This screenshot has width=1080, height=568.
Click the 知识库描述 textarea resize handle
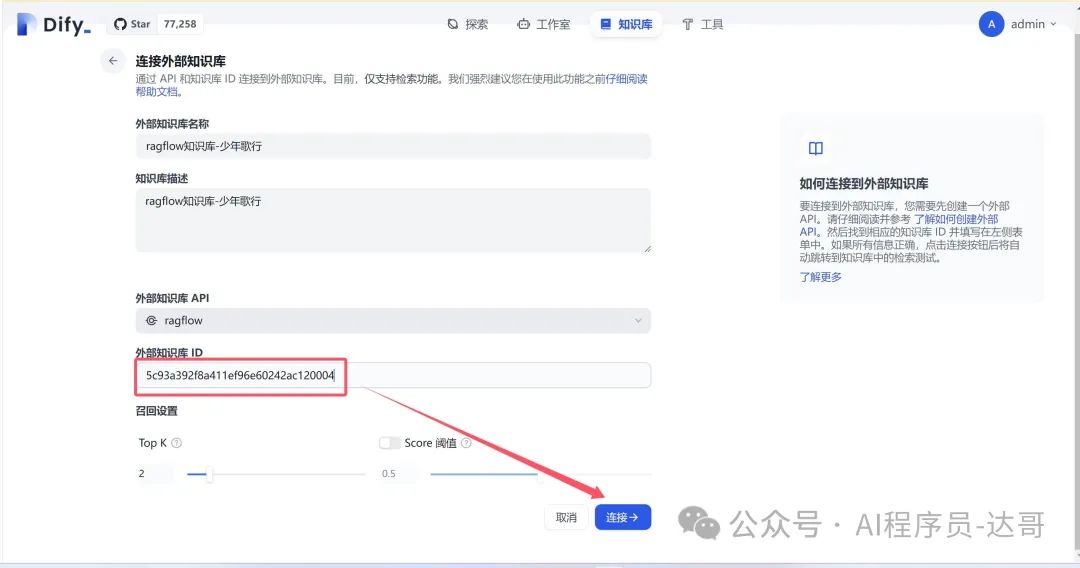[x=647, y=248]
